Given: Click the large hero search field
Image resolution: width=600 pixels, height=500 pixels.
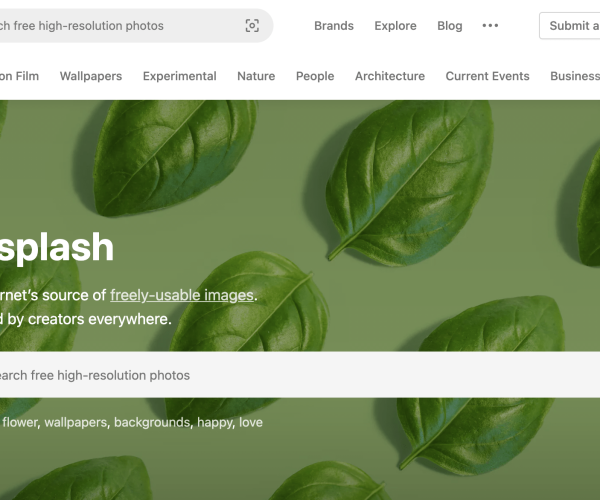Looking at the screenshot, I should pyautogui.click(x=300, y=375).
